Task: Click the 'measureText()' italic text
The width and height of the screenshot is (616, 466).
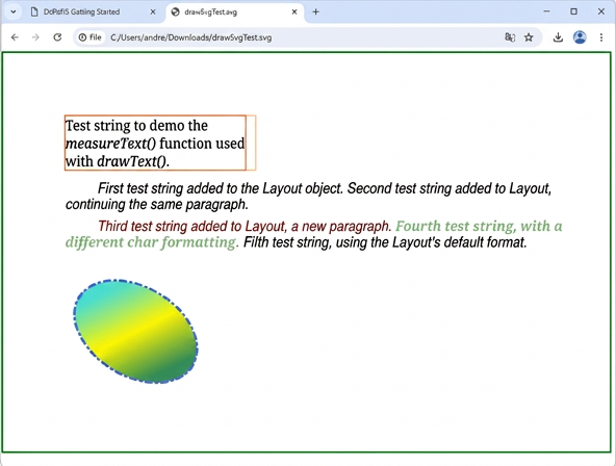Action: [x=111, y=143]
